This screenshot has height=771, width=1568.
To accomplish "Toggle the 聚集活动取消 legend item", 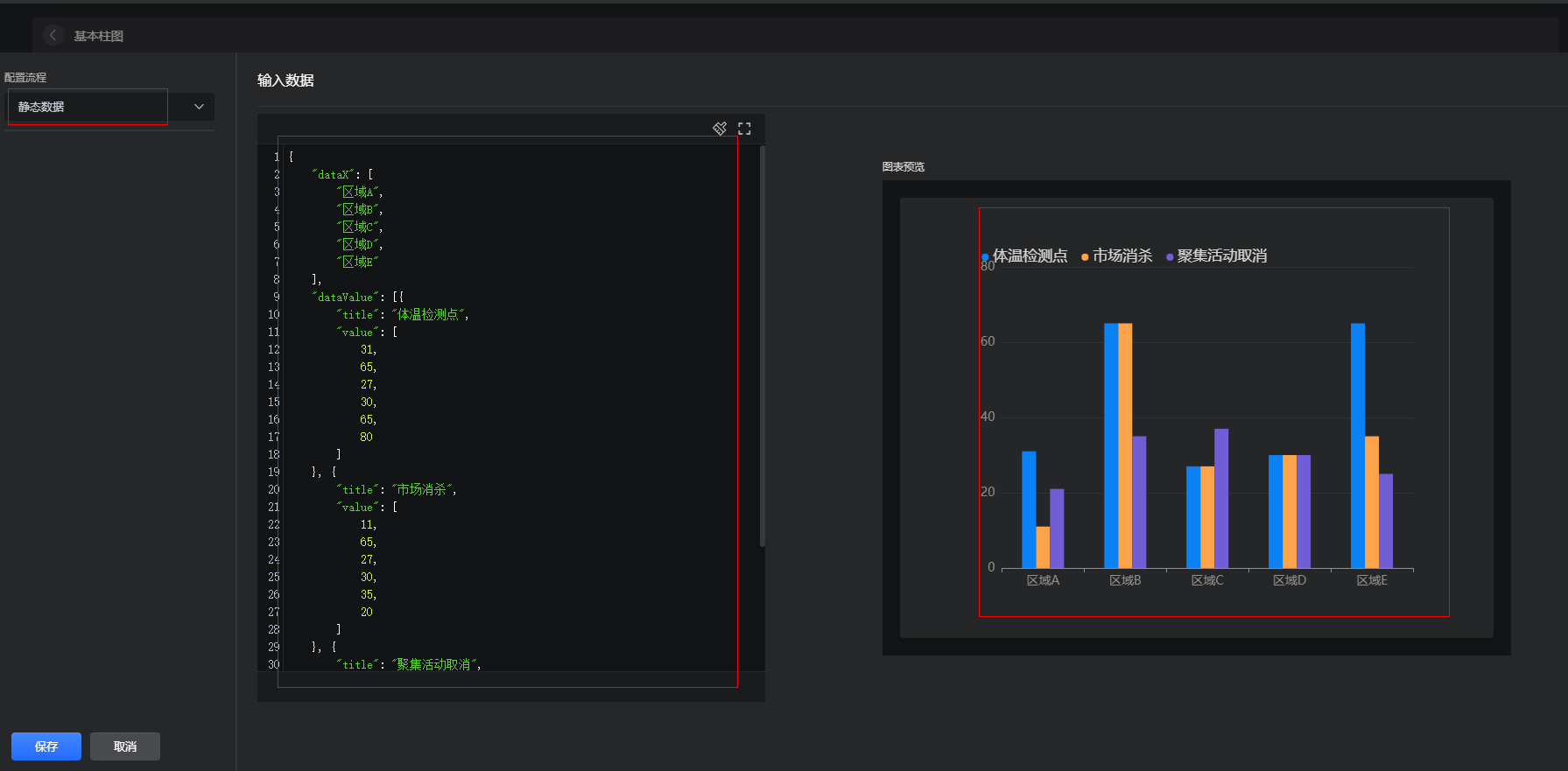I will click(x=1217, y=256).
